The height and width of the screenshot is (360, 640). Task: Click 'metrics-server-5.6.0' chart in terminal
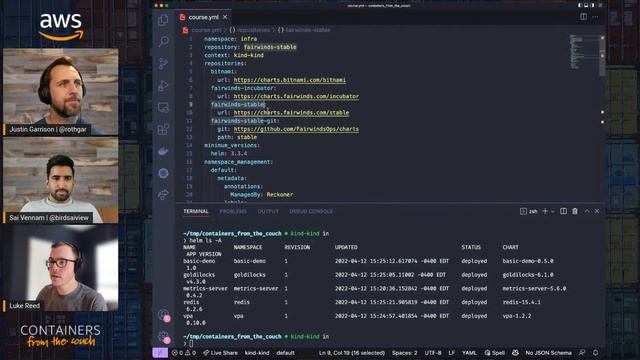click(x=534, y=289)
